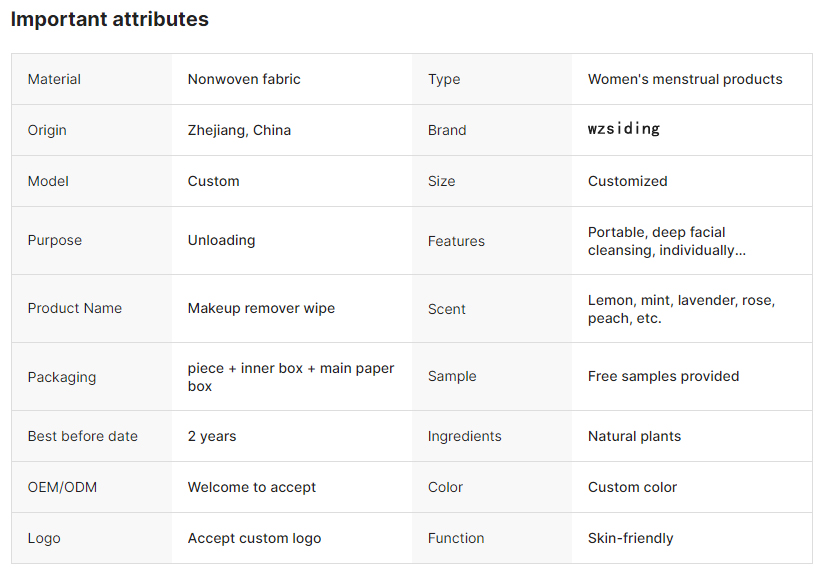The image size is (826, 576).
Task: Click the "Unloading" purpose value
Action: (x=221, y=240)
